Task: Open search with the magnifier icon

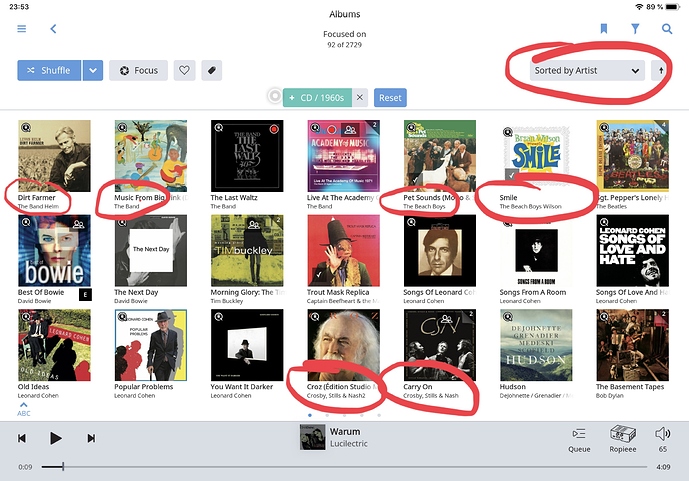Action: (x=667, y=29)
